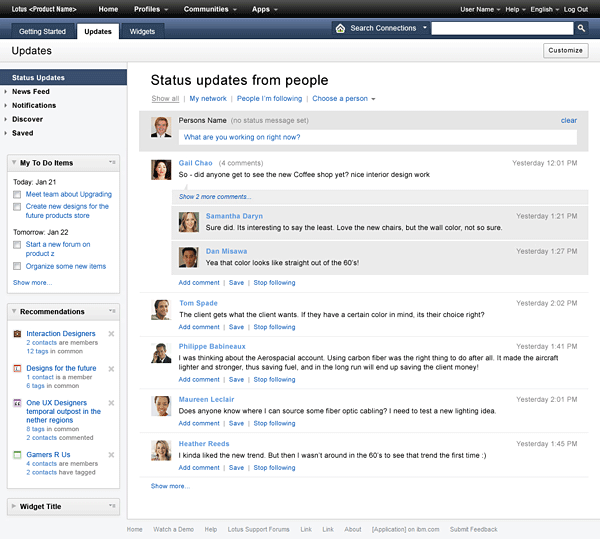Open the Communities dropdown menu

point(210,9)
